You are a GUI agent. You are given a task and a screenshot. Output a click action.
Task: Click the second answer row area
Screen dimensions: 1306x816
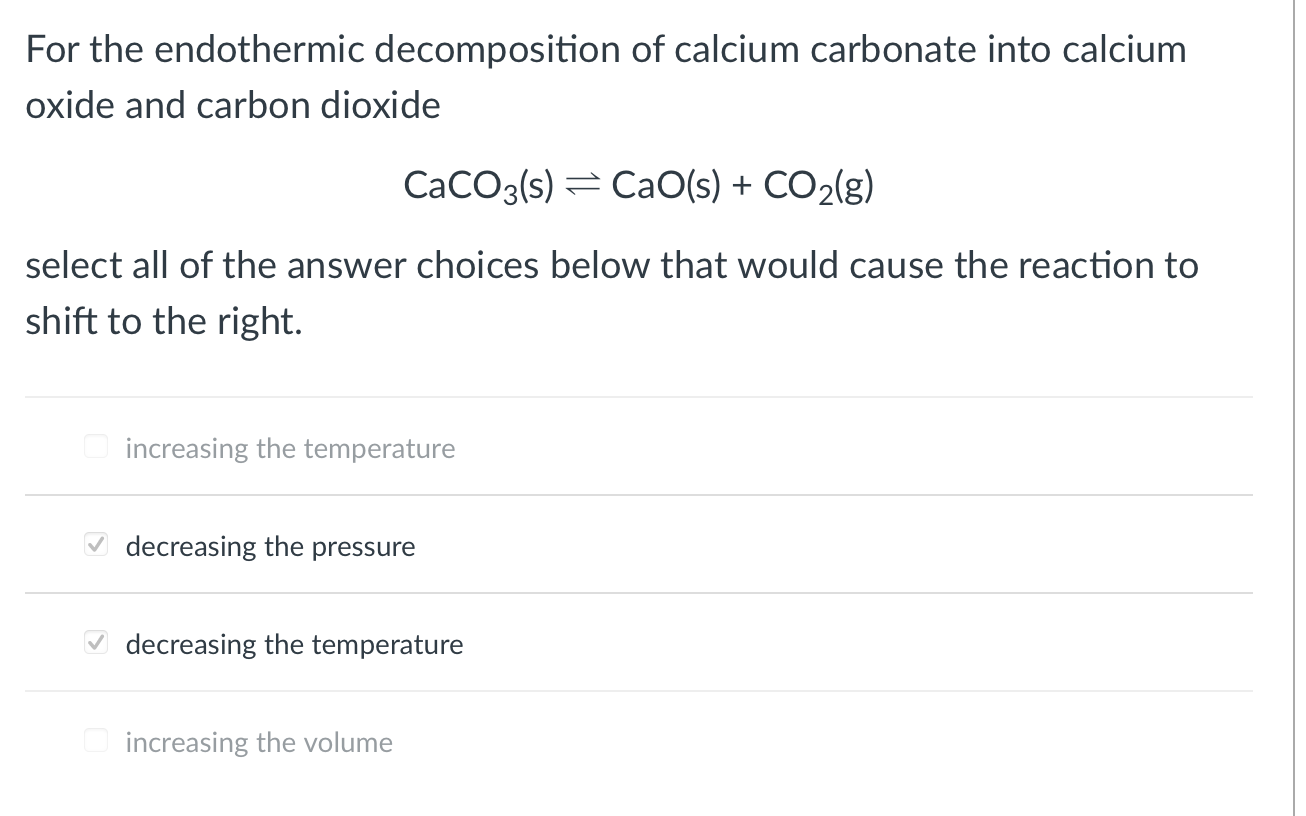pos(640,545)
